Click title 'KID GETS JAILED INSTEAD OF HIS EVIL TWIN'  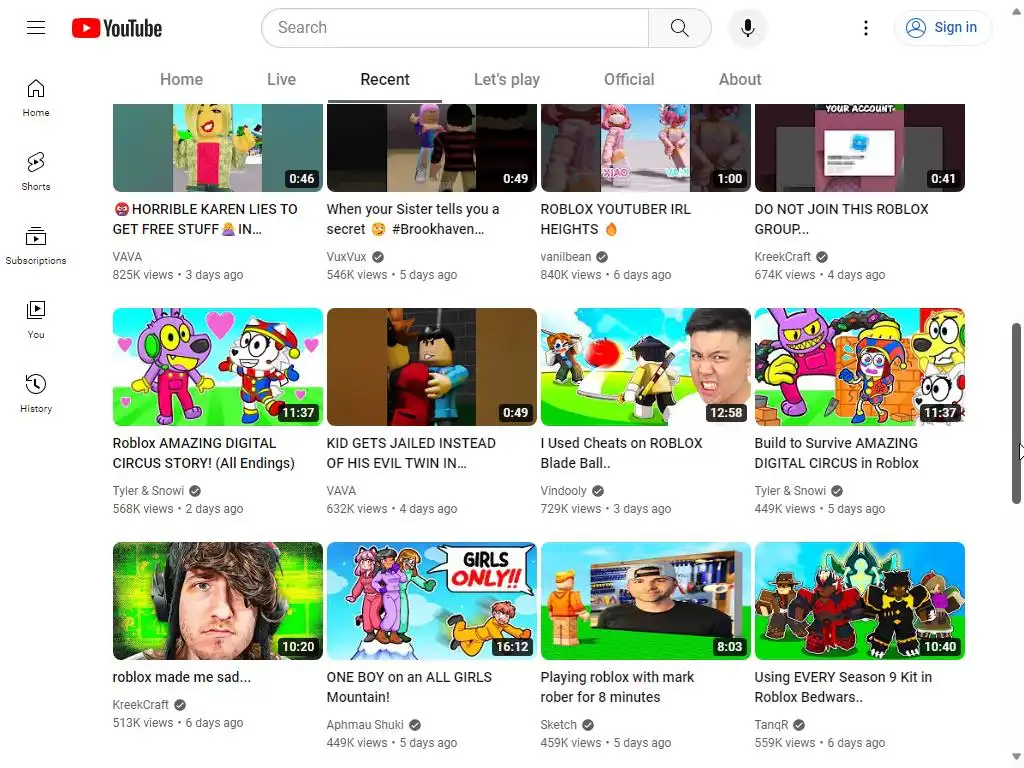411,453
